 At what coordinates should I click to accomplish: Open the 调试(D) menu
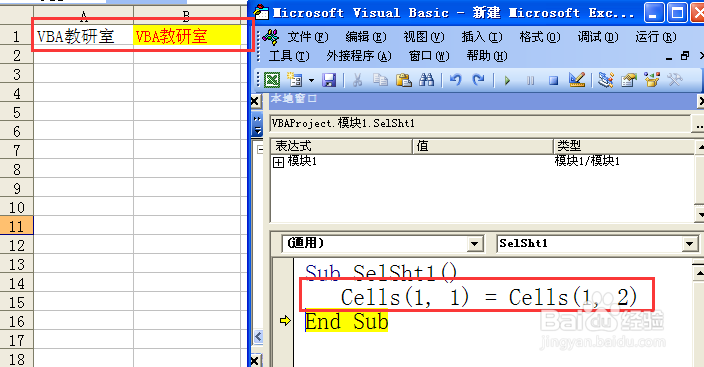pos(598,37)
